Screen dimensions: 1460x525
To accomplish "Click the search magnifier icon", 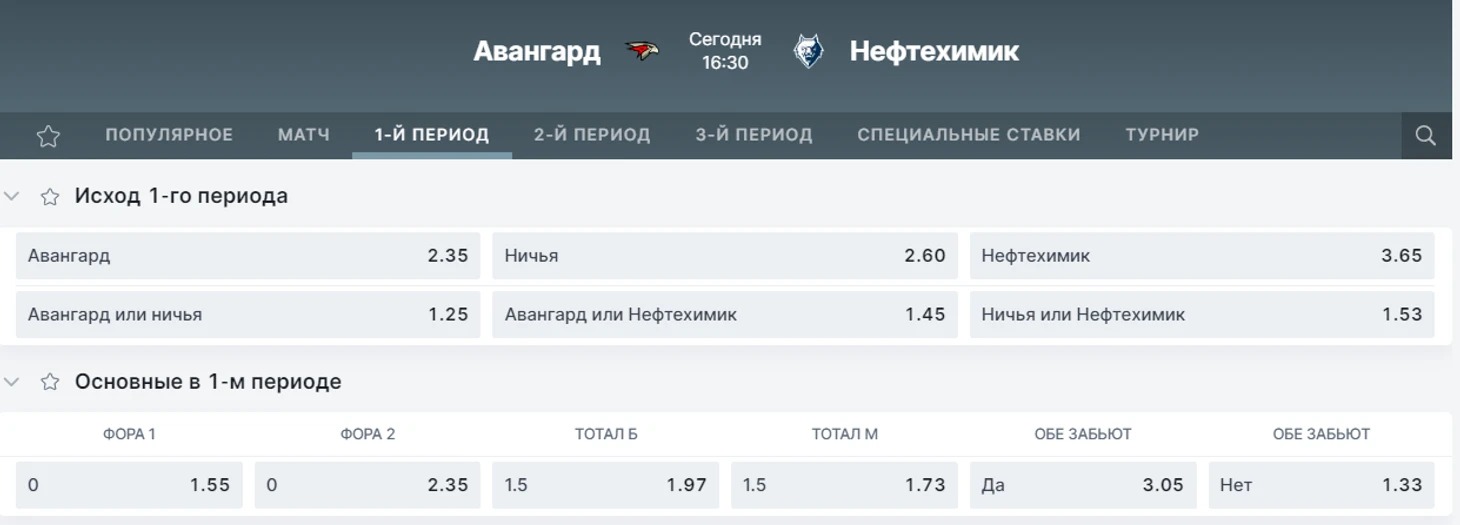I will [1426, 135].
